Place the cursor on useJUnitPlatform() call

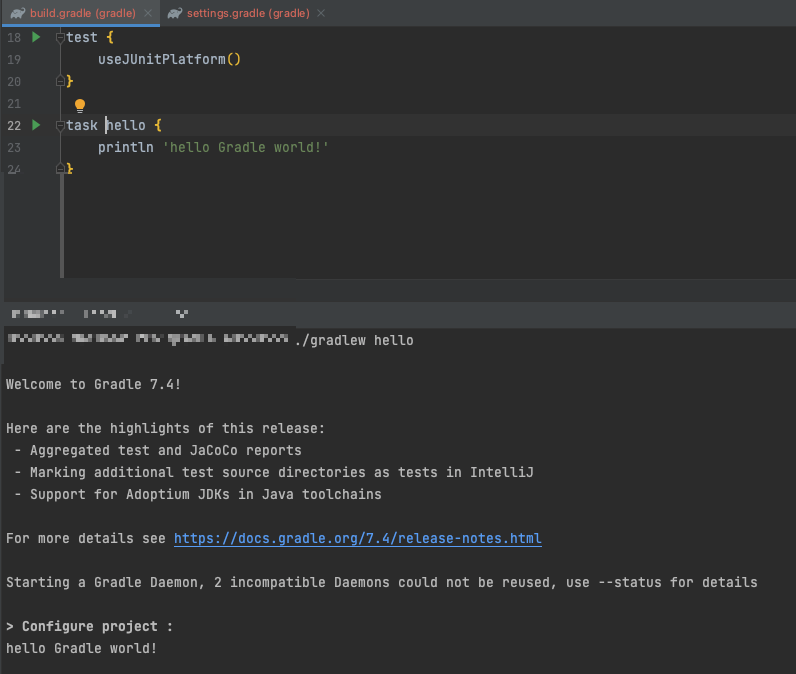point(169,59)
